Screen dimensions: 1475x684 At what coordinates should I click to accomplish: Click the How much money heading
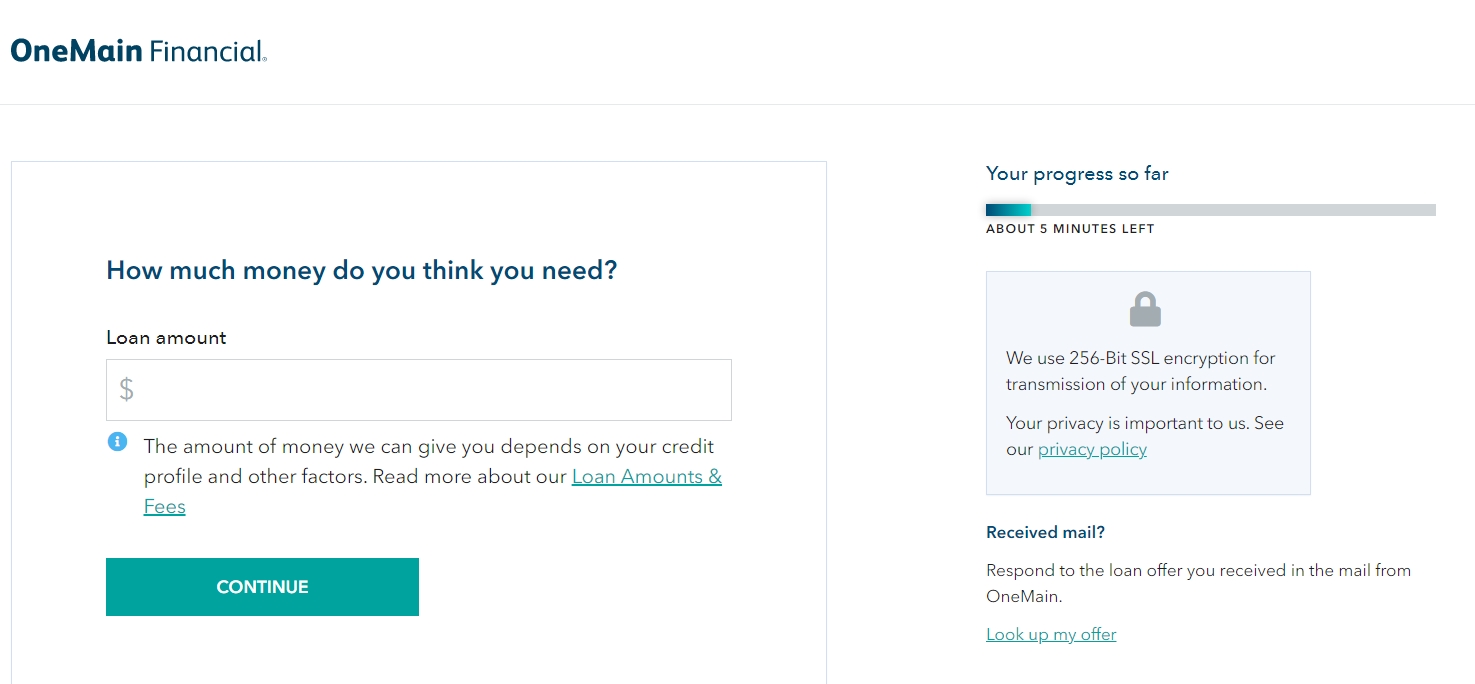click(361, 269)
